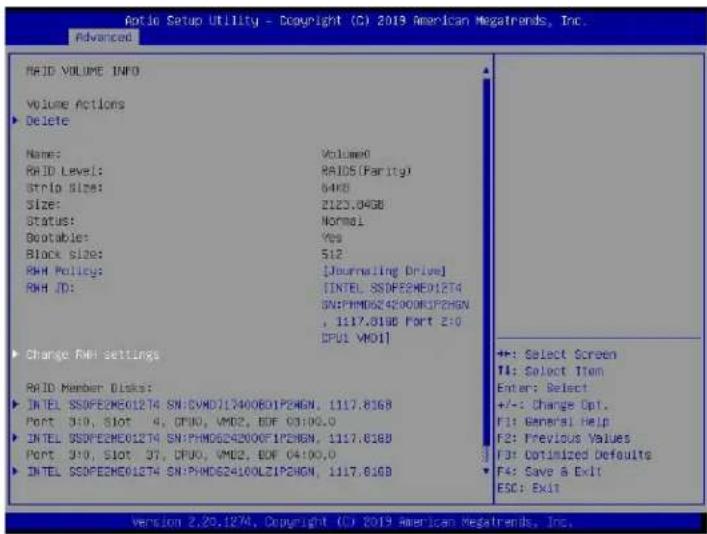This screenshot has height=534, width=707.
Task: Click the Select Screen help entry
Action: tap(556, 354)
